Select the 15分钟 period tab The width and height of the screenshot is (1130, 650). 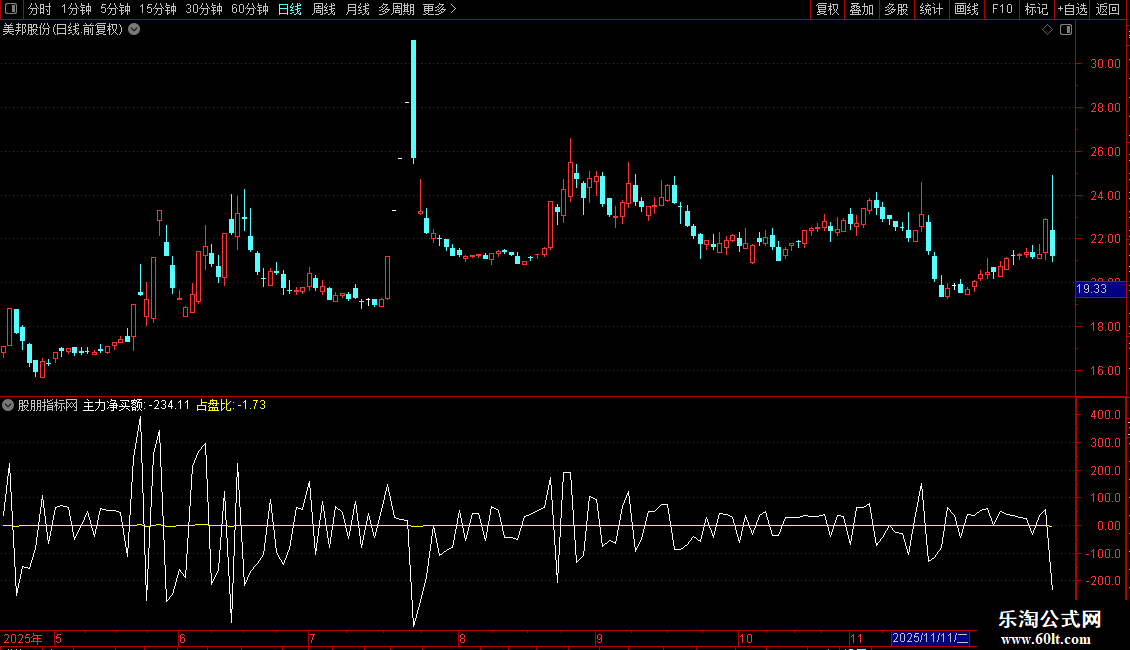pyautogui.click(x=158, y=9)
